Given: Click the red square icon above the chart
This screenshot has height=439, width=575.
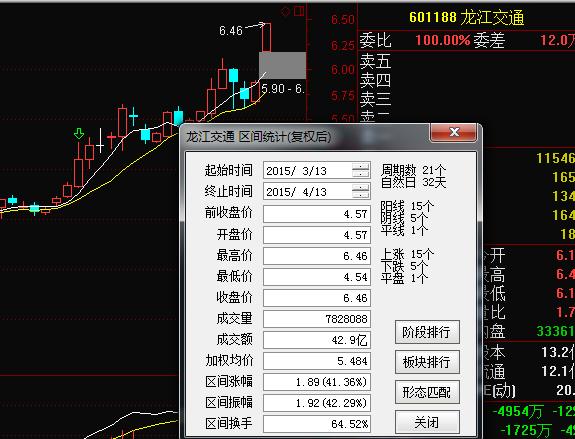Looking at the screenshot, I should (299, 11).
